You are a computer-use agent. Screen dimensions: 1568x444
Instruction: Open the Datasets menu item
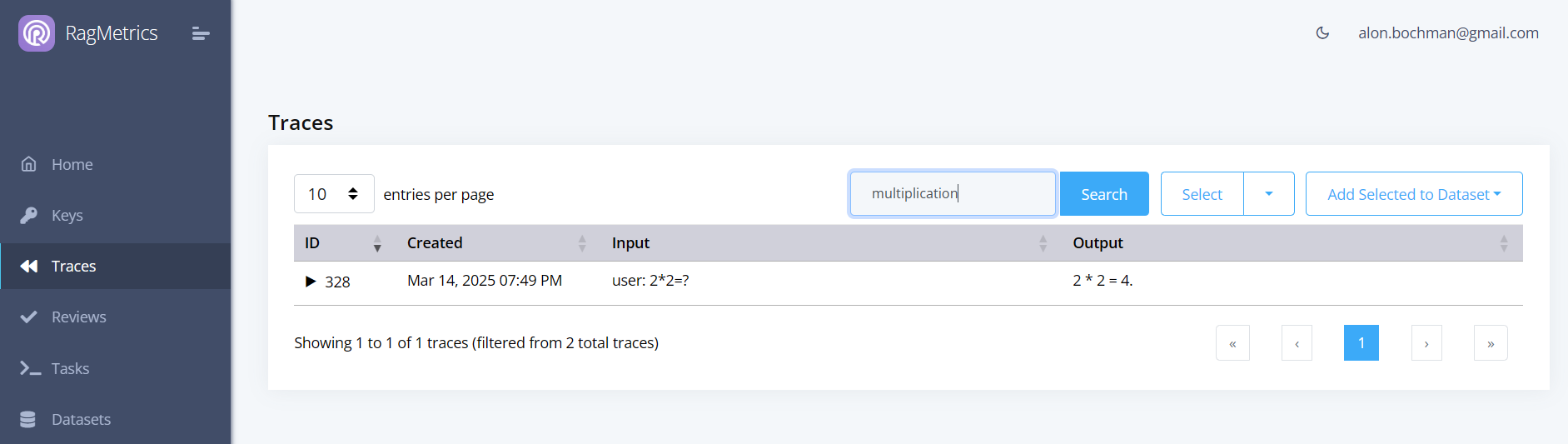pyautogui.click(x=81, y=419)
